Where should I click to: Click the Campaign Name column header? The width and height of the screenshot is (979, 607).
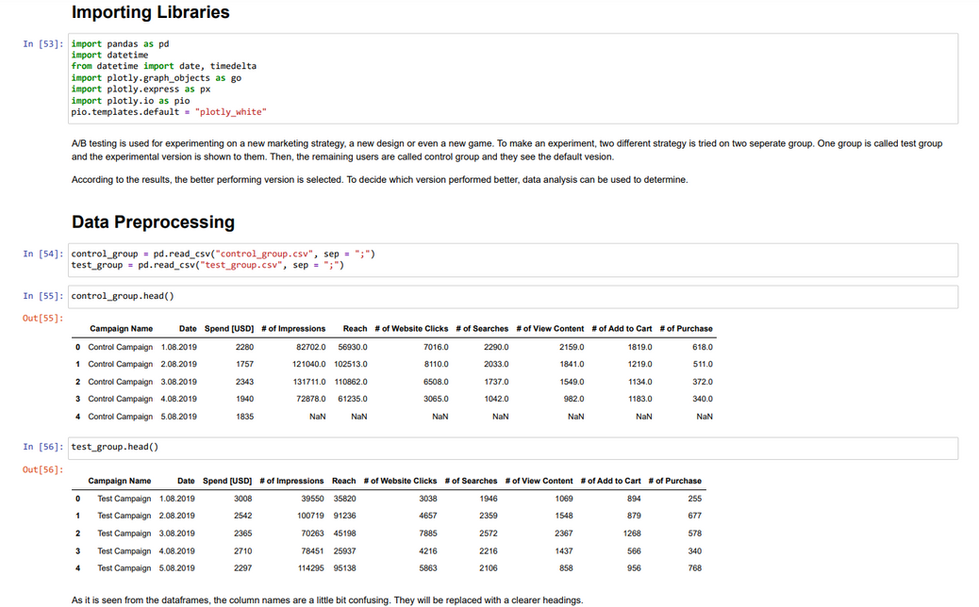click(121, 329)
